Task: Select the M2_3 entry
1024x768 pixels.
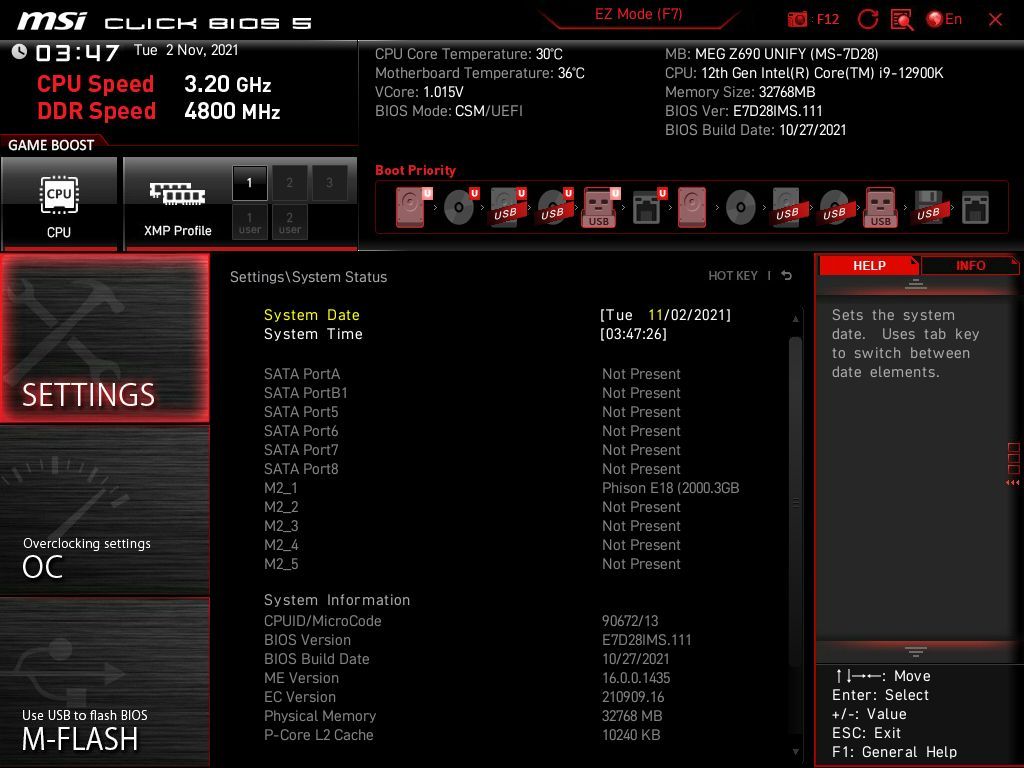Action: pyautogui.click(x=281, y=526)
